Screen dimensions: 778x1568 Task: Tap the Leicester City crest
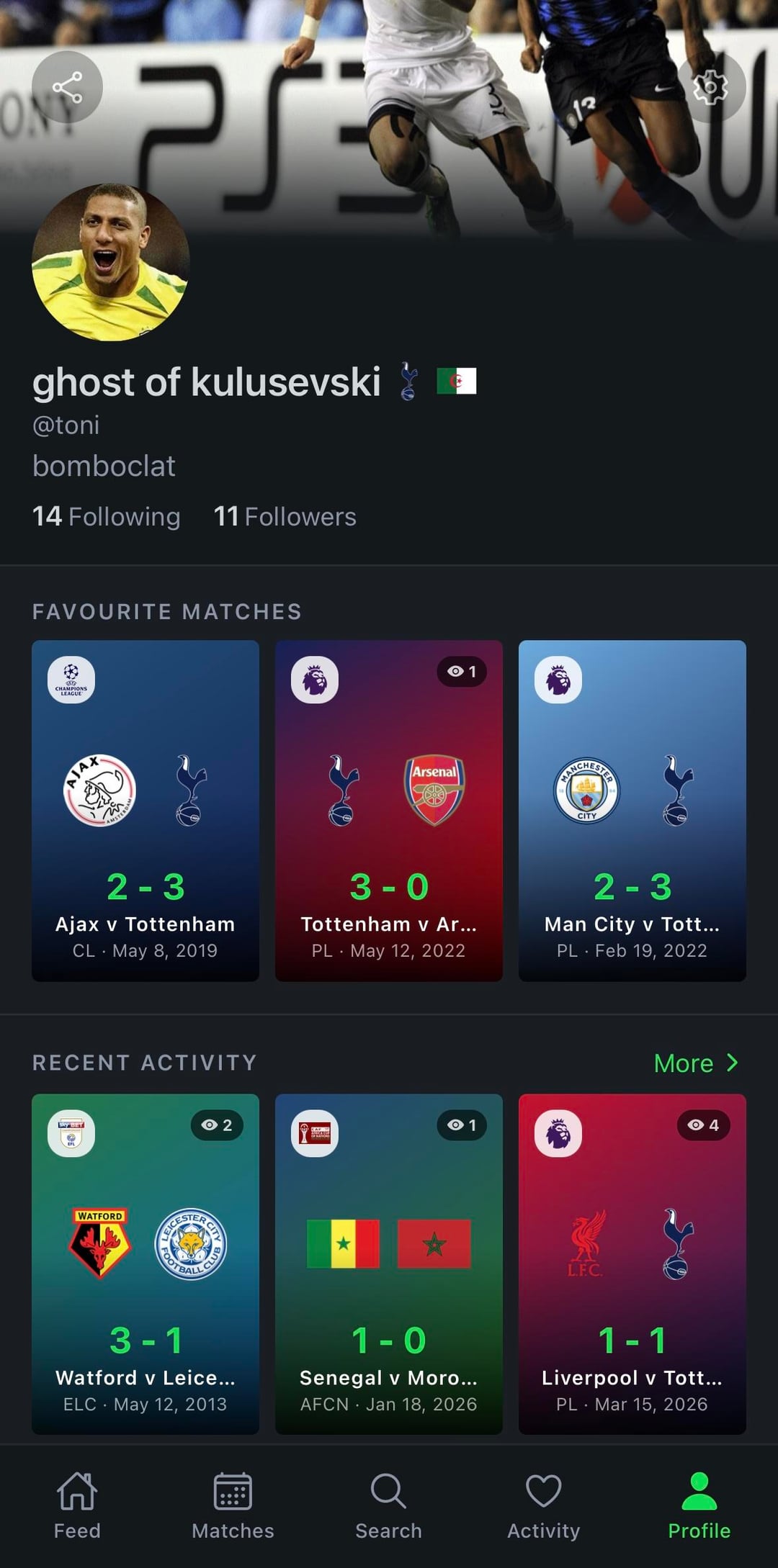[191, 1243]
